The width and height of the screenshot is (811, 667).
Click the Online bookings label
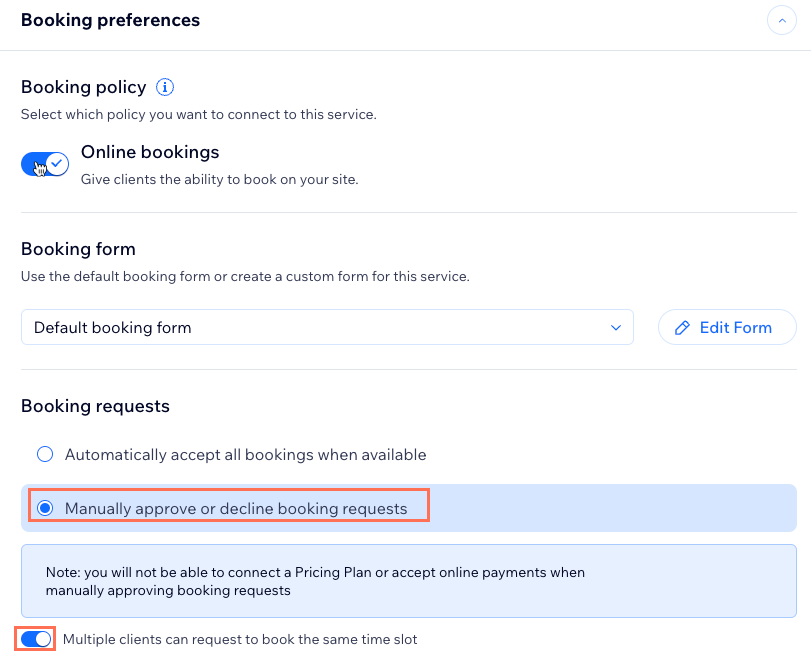click(x=150, y=152)
